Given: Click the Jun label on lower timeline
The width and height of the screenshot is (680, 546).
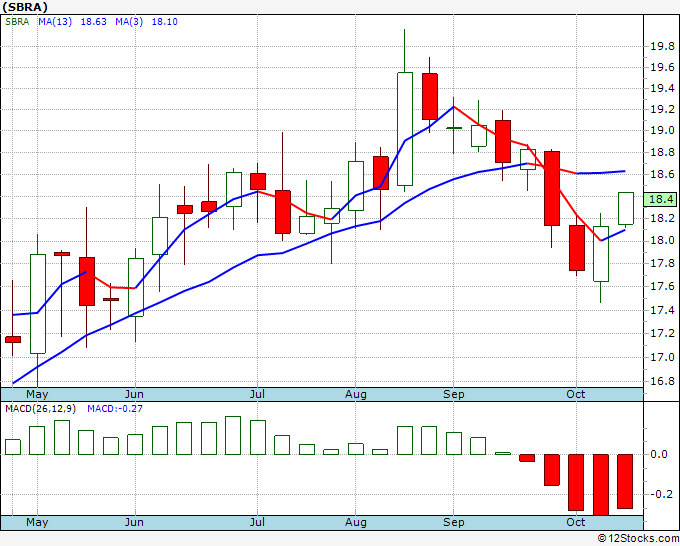Looking at the screenshot, I should tap(134, 522).
